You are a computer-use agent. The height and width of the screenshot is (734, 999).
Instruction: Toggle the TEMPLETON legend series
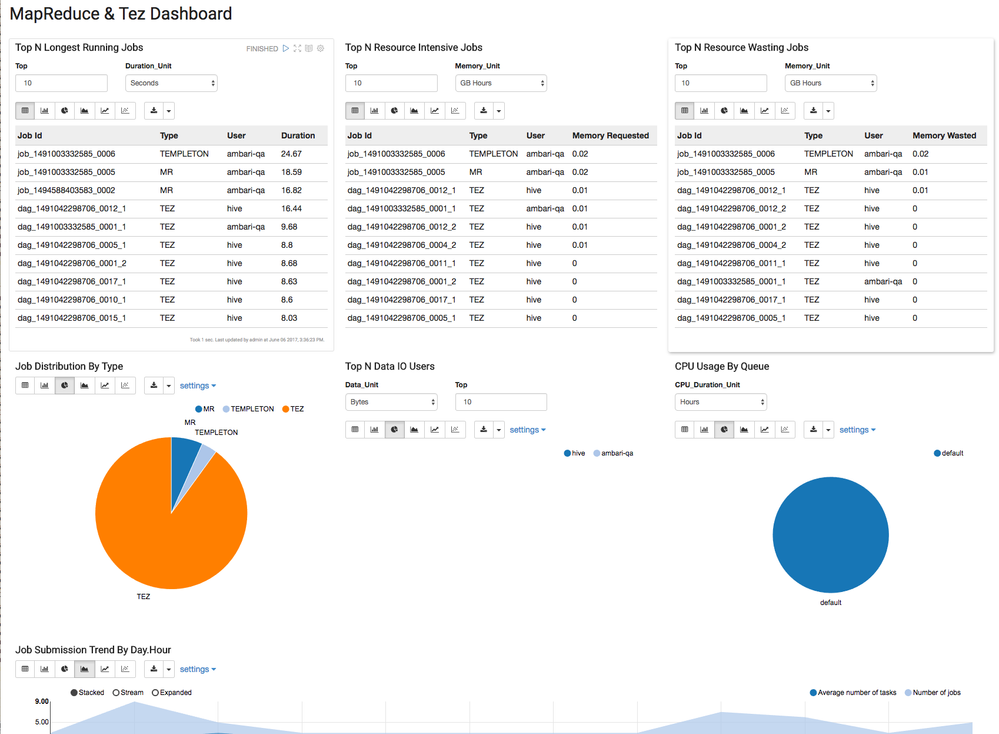(248, 409)
